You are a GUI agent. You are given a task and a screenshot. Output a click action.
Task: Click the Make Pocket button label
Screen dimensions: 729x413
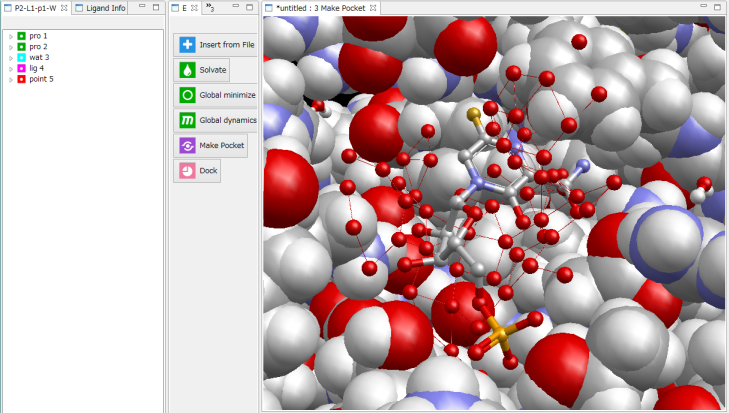coord(222,146)
